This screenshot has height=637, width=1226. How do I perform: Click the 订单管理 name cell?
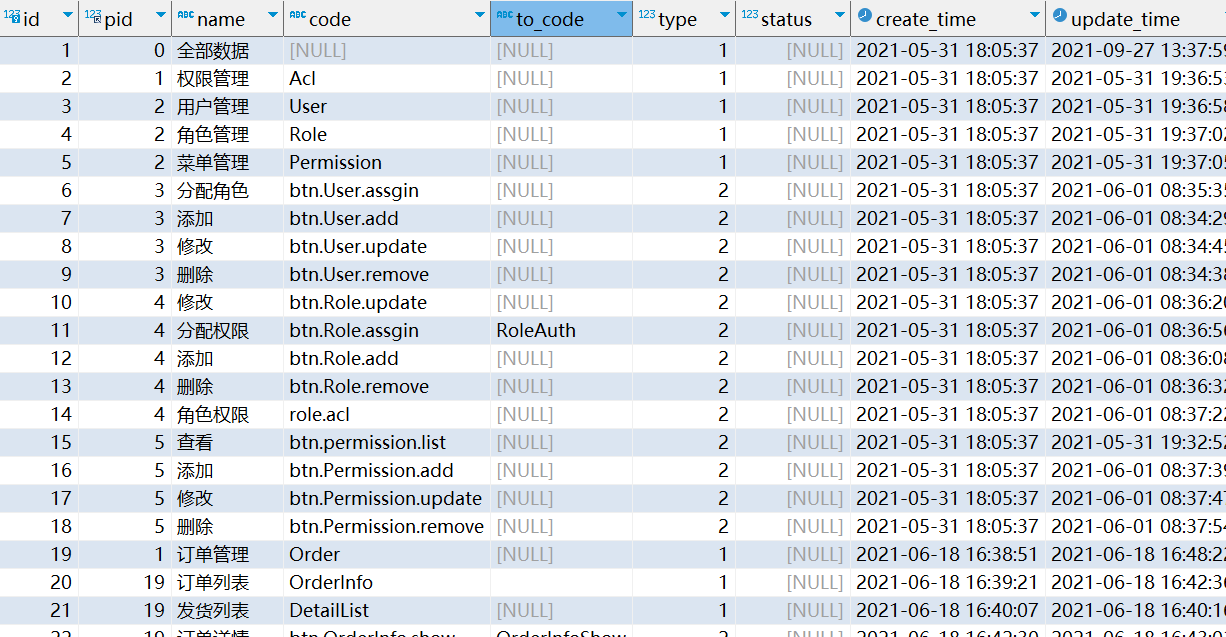[213, 555]
